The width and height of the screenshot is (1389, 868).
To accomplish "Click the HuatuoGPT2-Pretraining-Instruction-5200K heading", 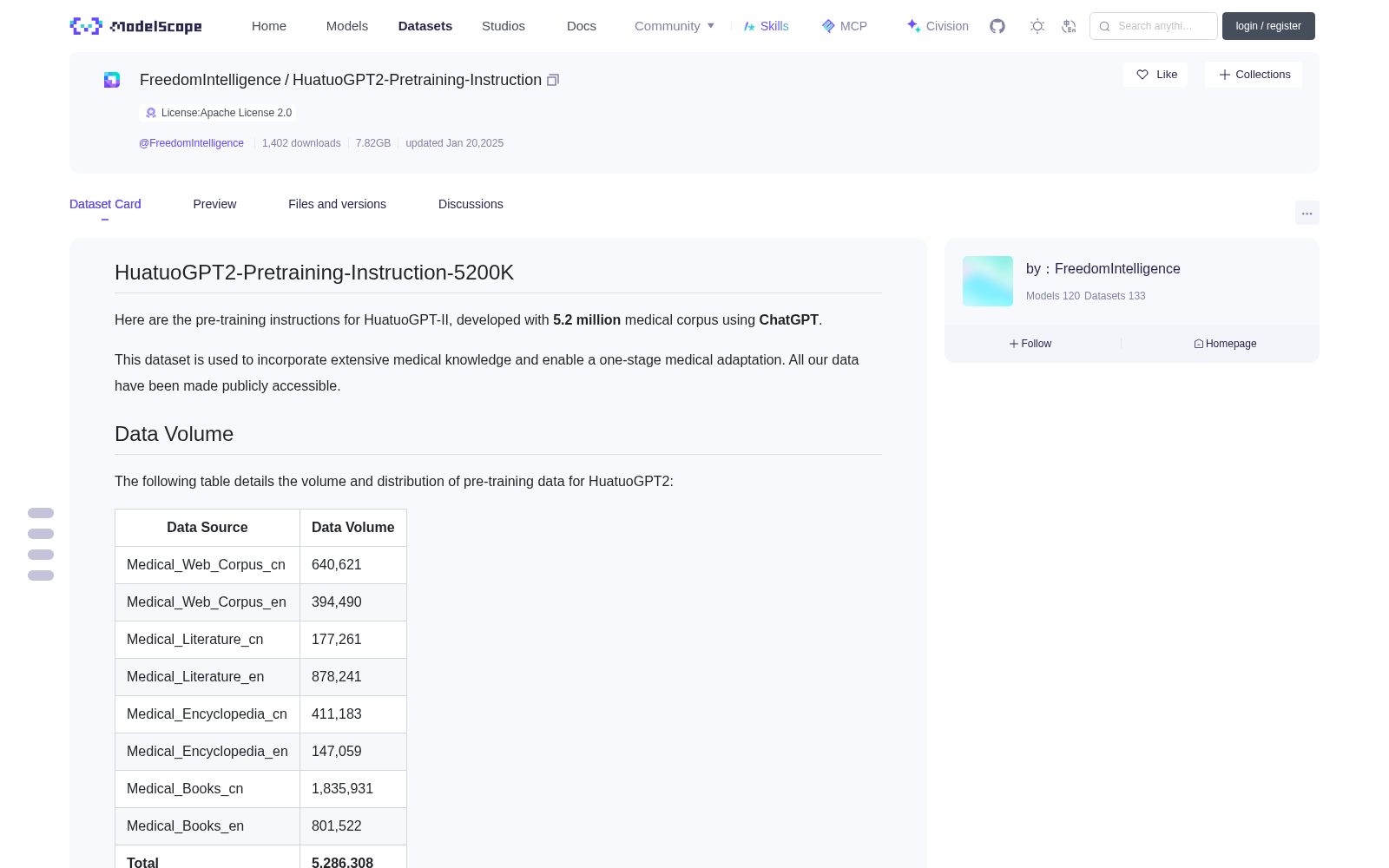I will coord(314,273).
